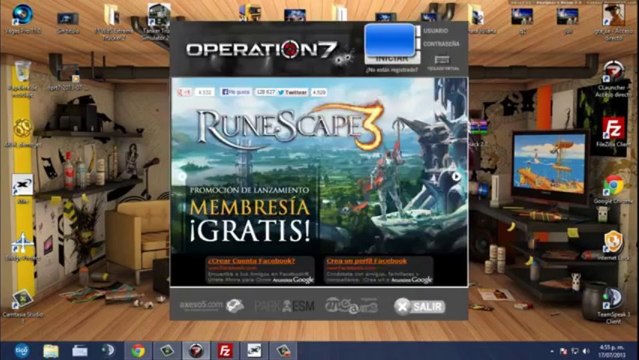Open the white X app taskbar icon
Viewport: 639px width, 360px height.
[254, 351]
